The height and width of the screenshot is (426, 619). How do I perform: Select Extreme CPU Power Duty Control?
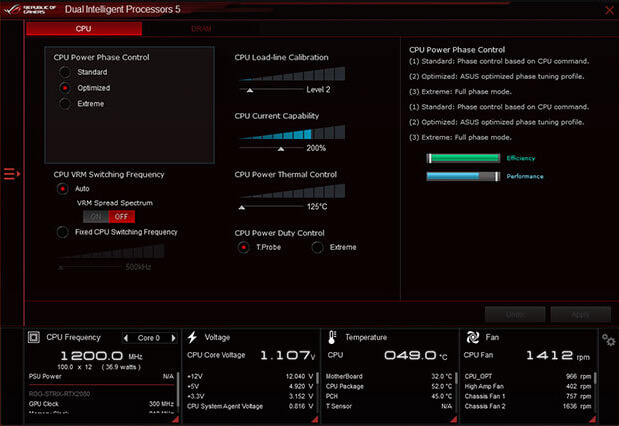coord(318,247)
